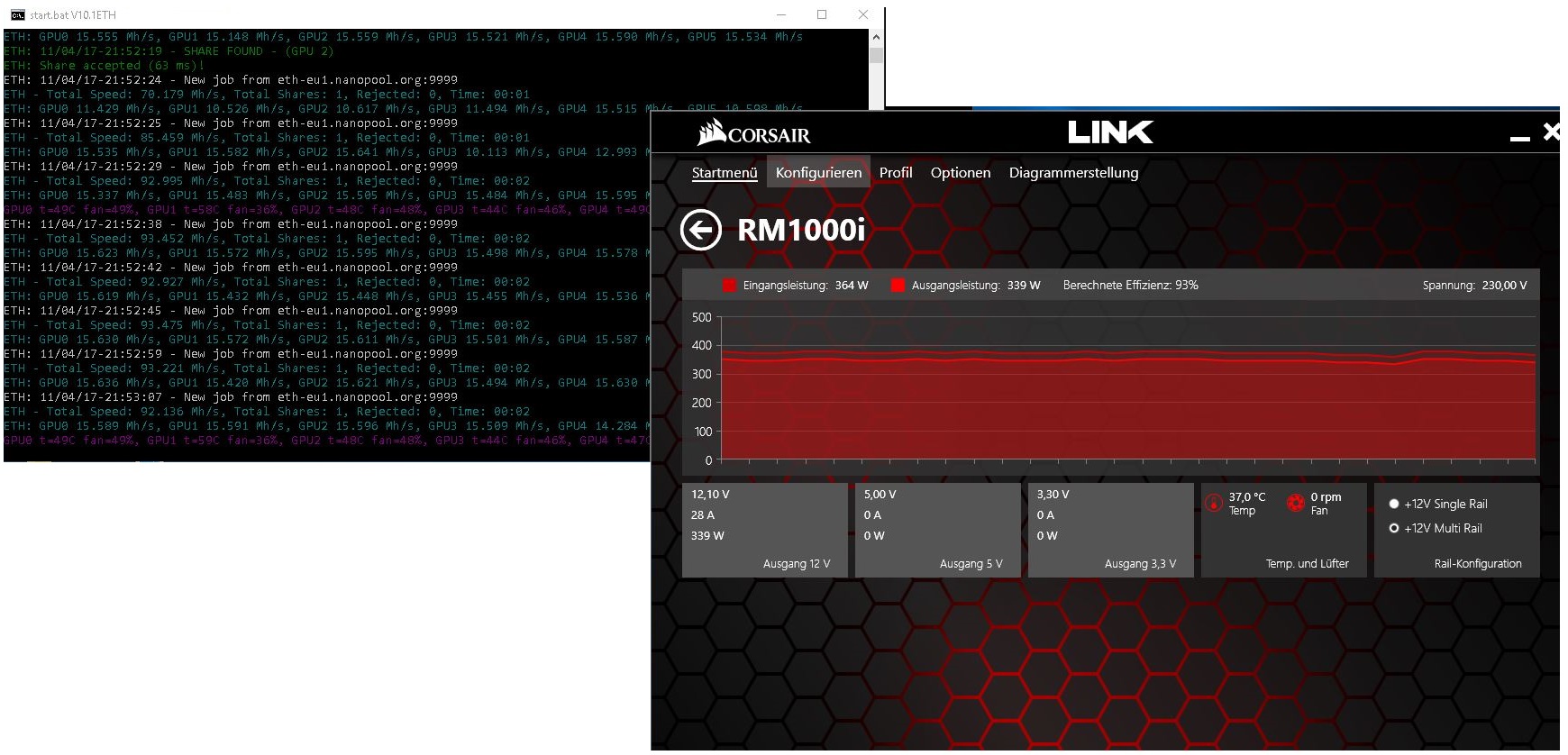The height and width of the screenshot is (755, 1568).
Task: Click the Corsair sail logo
Action: coord(712,132)
